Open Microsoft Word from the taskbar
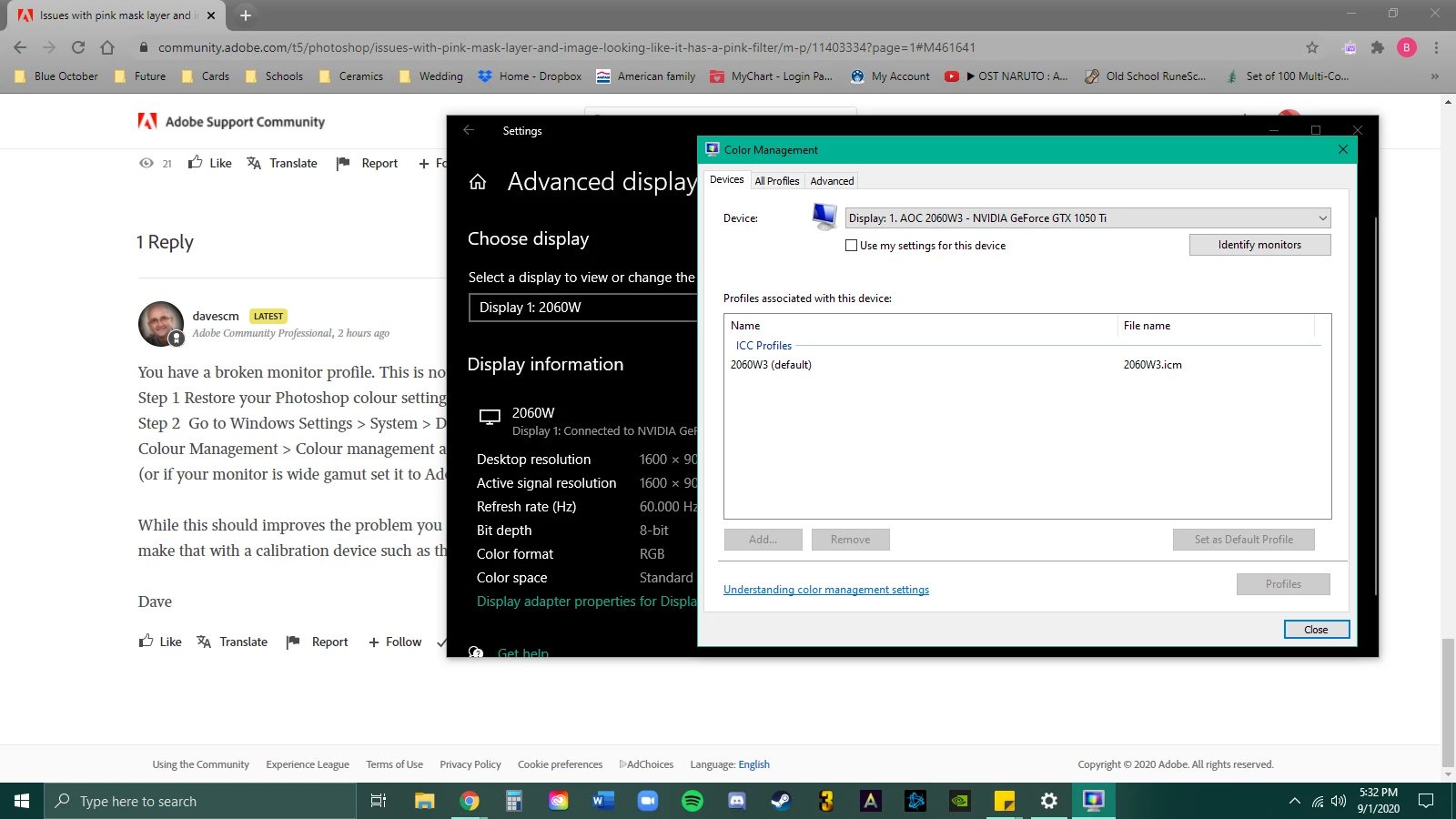This screenshot has width=1456, height=819. [602, 801]
